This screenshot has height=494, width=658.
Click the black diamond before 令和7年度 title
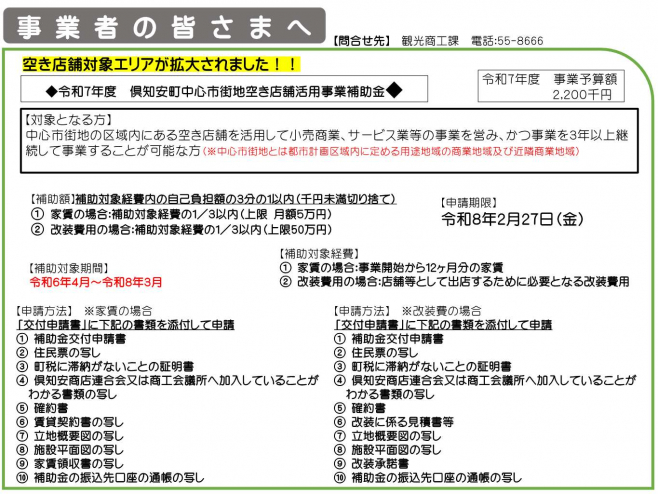[x=37, y=90]
